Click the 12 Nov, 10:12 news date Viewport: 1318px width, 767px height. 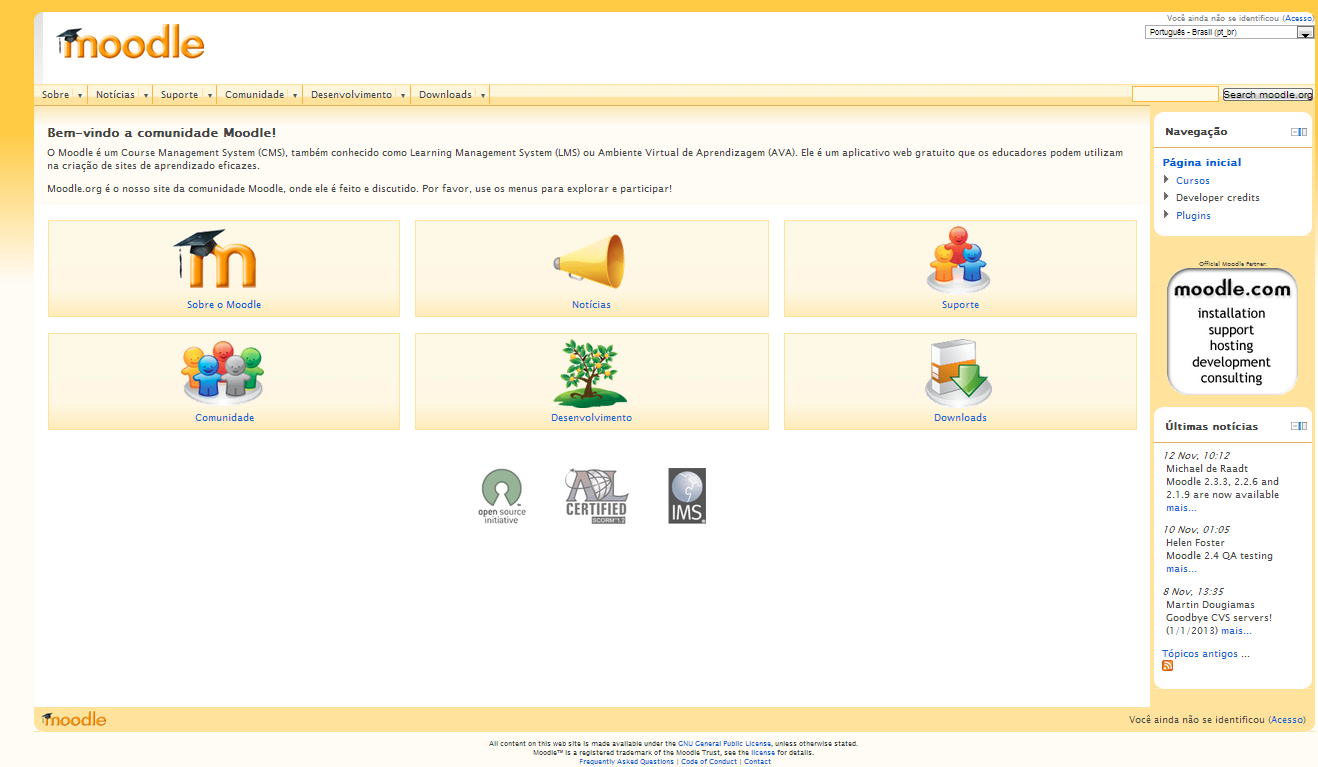pyautogui.click(x=1196, y=456)
